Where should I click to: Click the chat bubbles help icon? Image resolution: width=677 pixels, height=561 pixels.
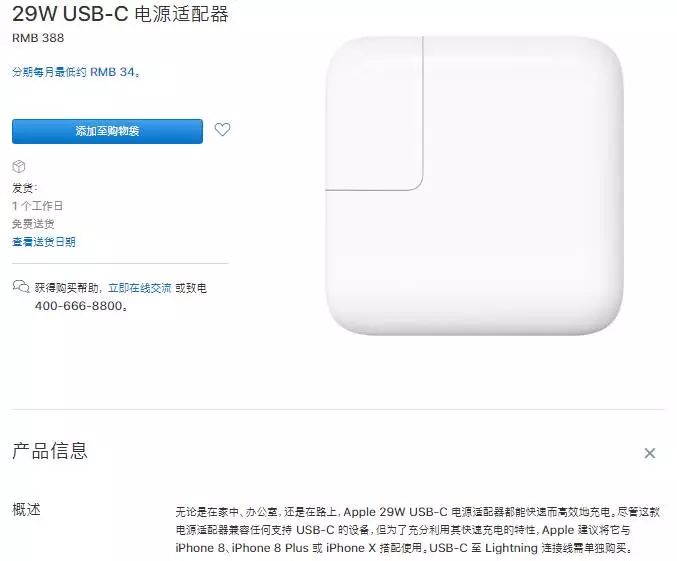tap(21, 286)
